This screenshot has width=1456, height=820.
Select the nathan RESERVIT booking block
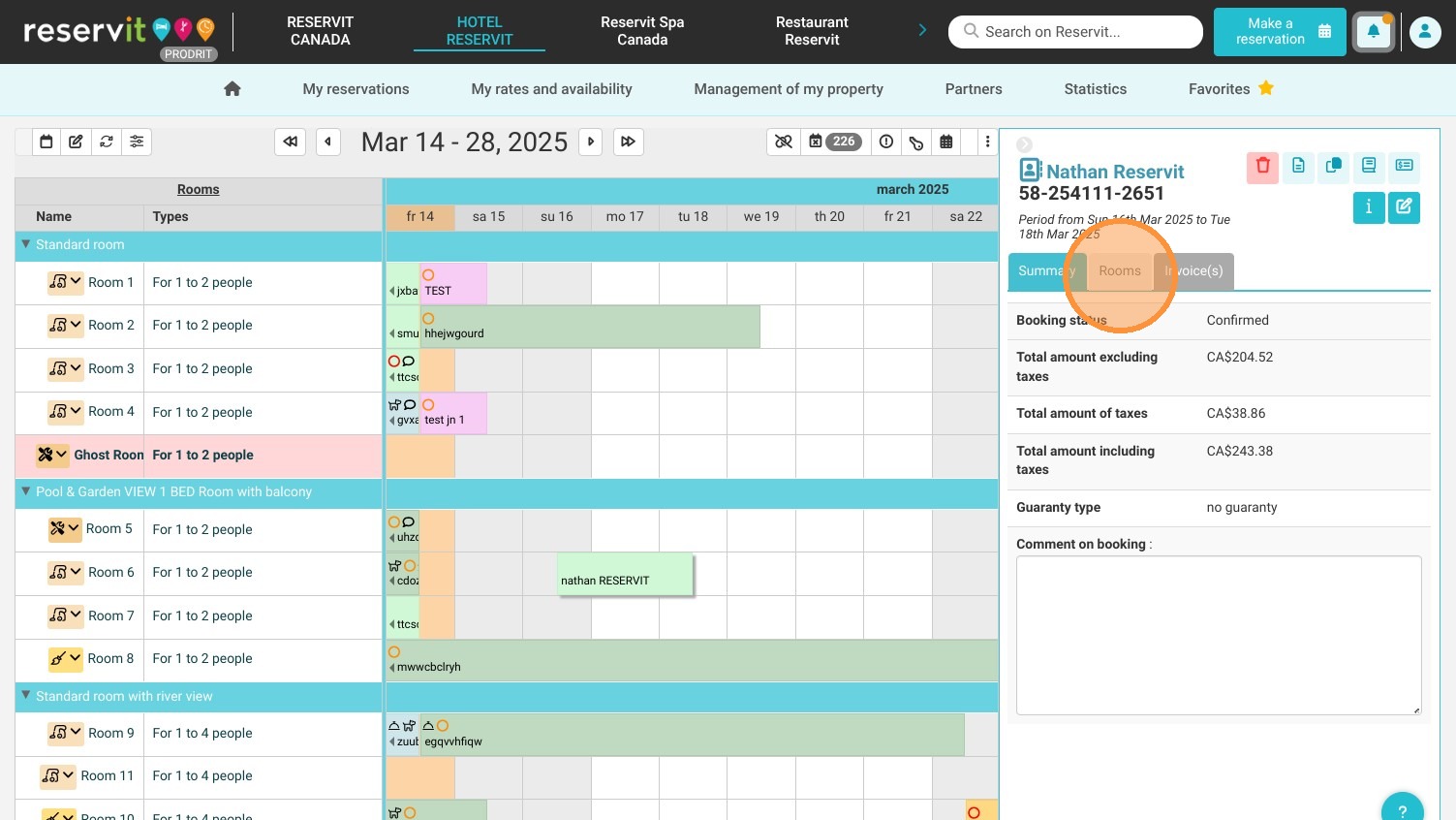click(626, 575)
